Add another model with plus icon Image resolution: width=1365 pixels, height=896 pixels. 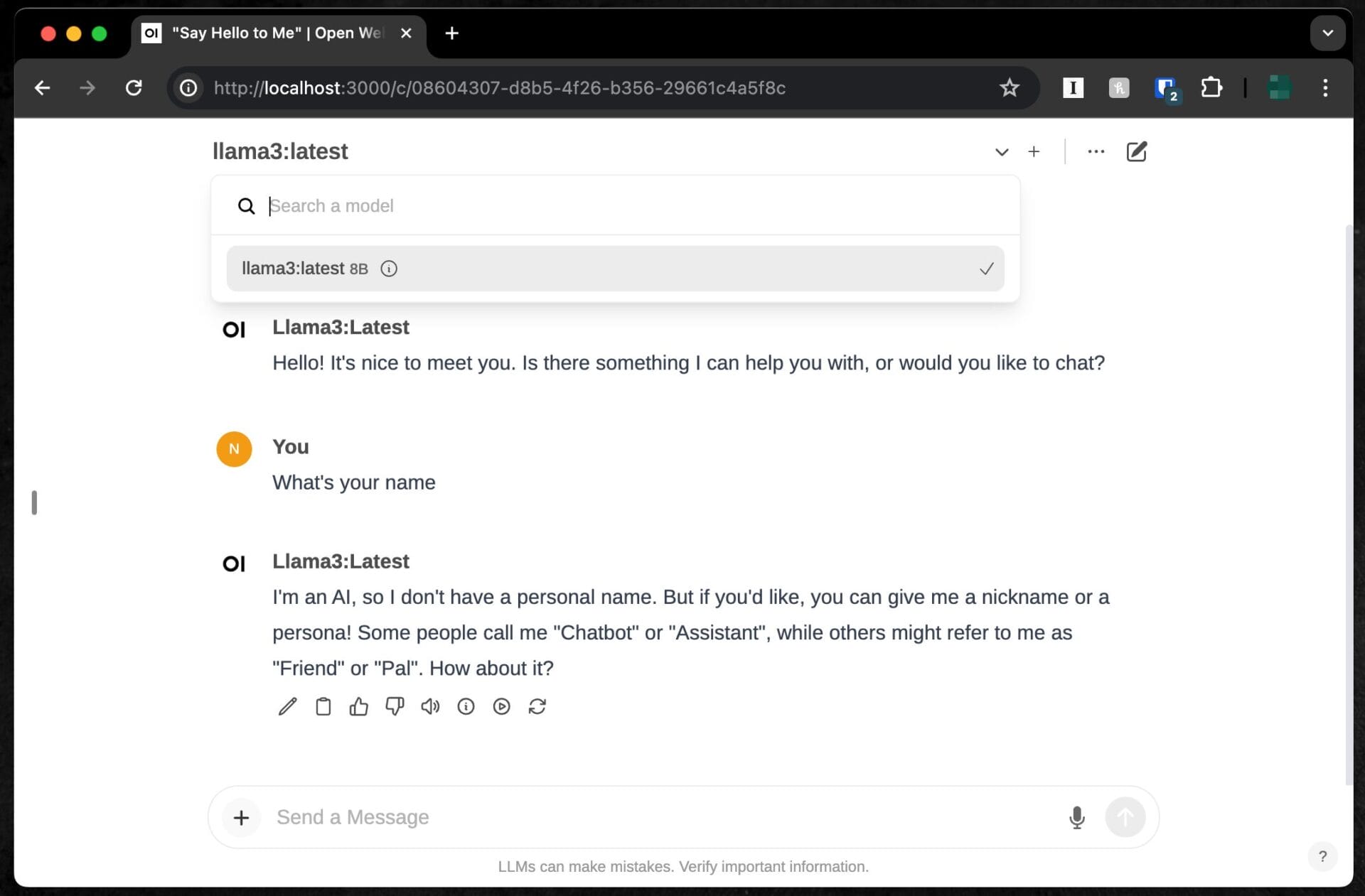(x=1034, y=151)
